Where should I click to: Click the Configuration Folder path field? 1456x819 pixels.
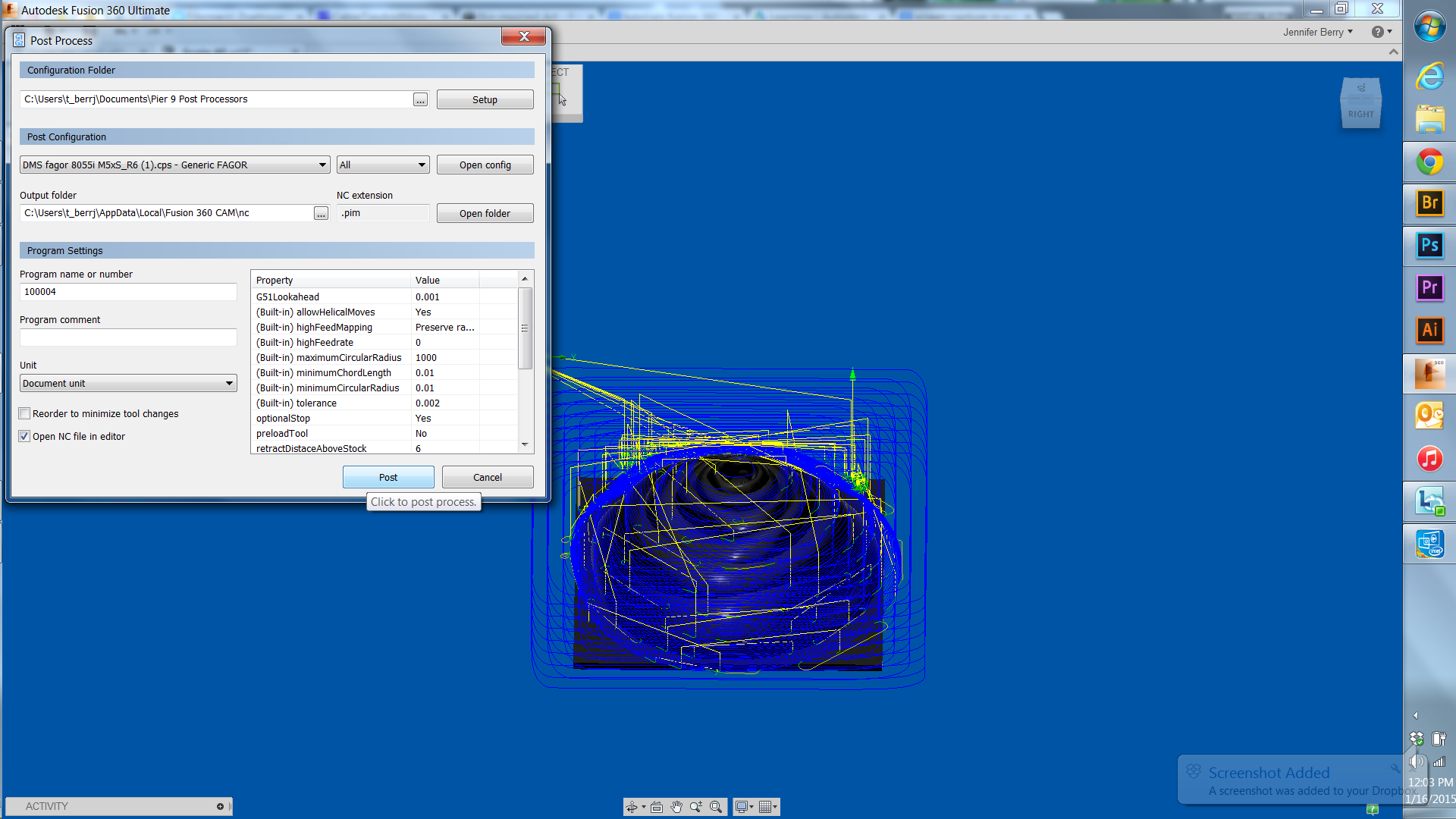coord(216,99)
